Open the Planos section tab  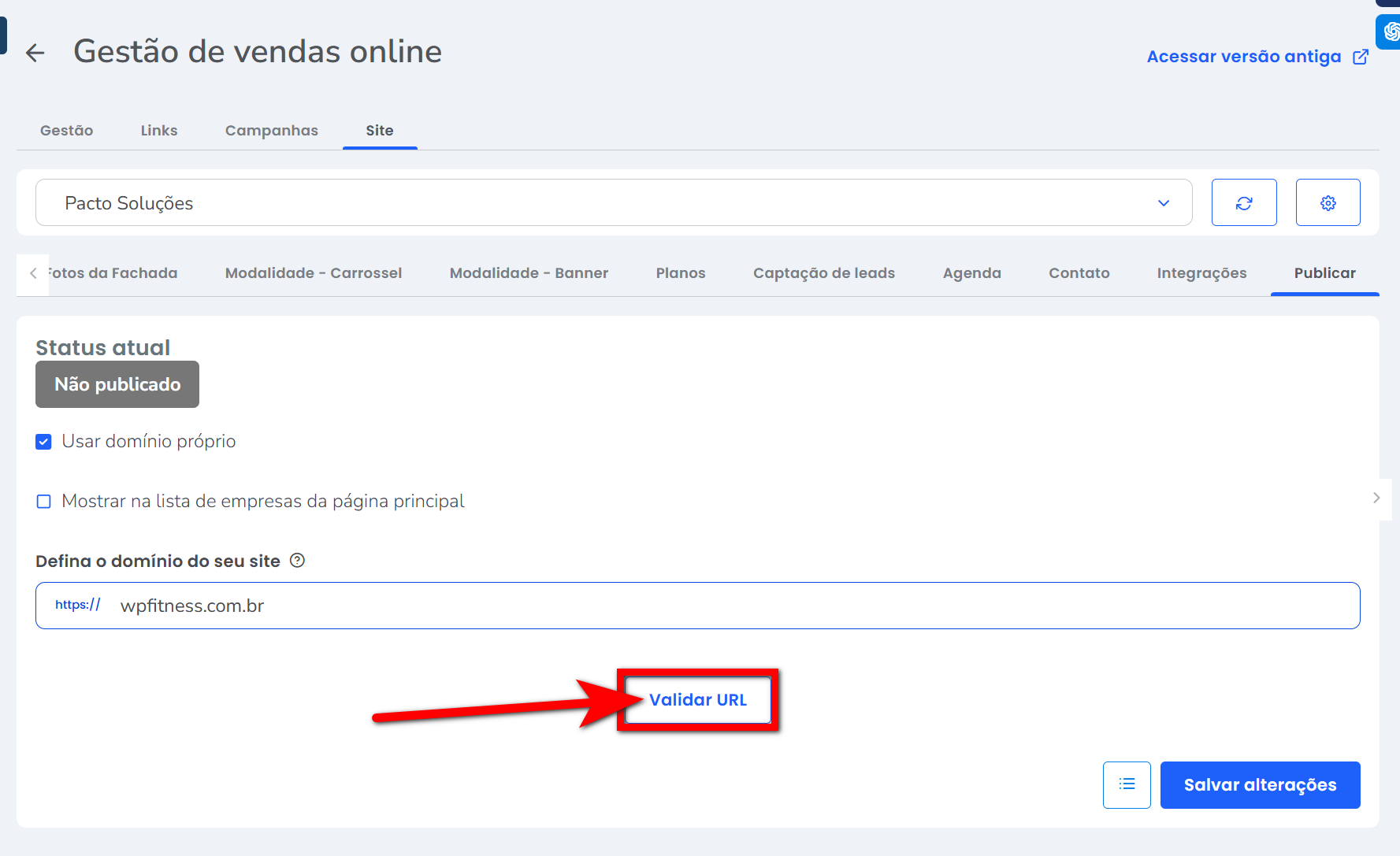pyautogui.click(x=680, y=273)
